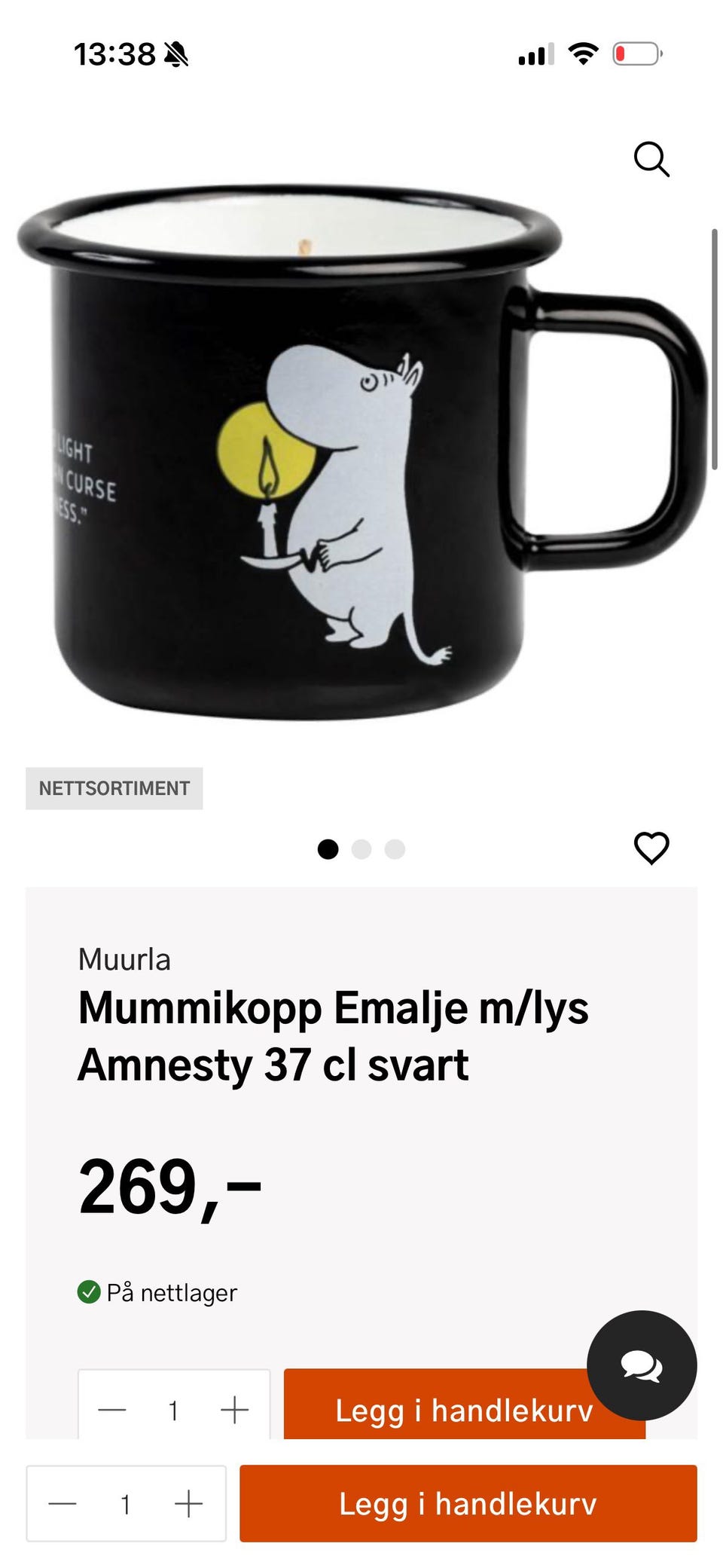723x1568 pixels.
Task: Select third image carousel dot
Action: point(395,849)
